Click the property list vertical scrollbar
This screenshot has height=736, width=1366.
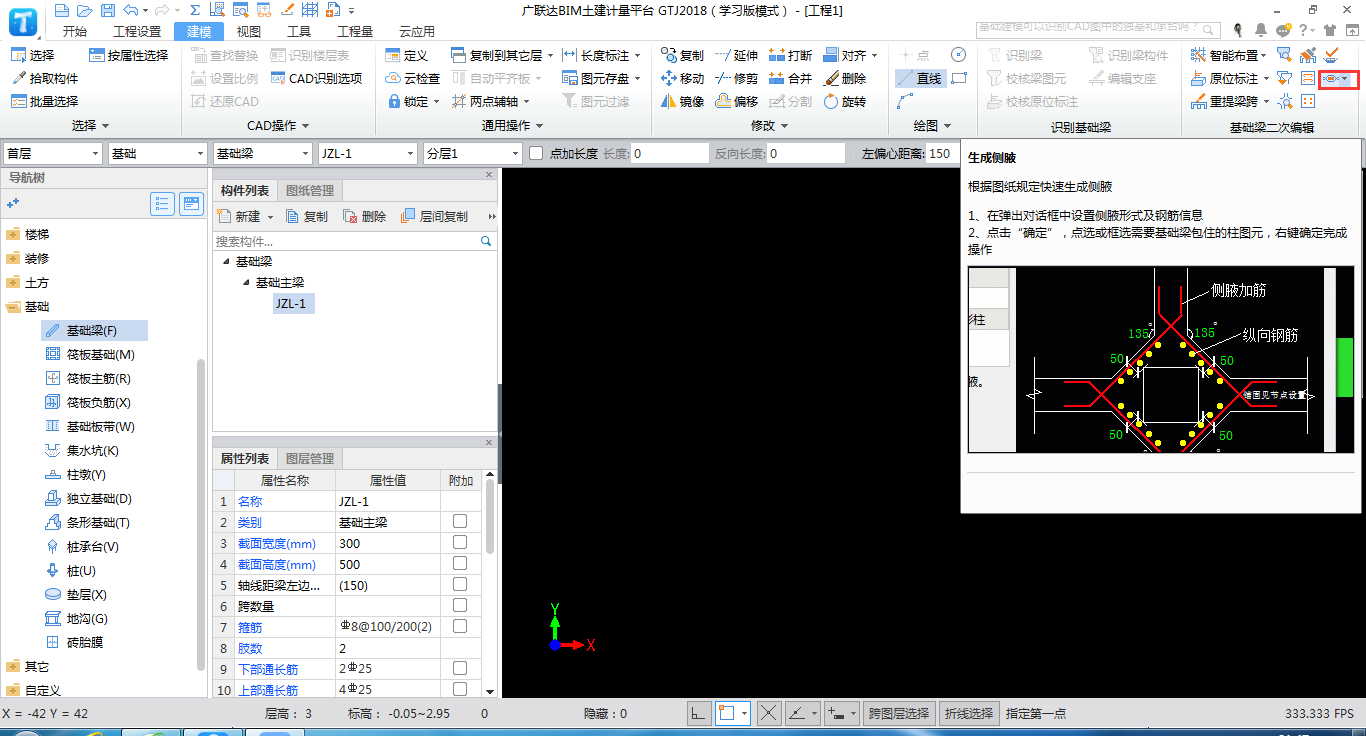[x=490, y=515]
